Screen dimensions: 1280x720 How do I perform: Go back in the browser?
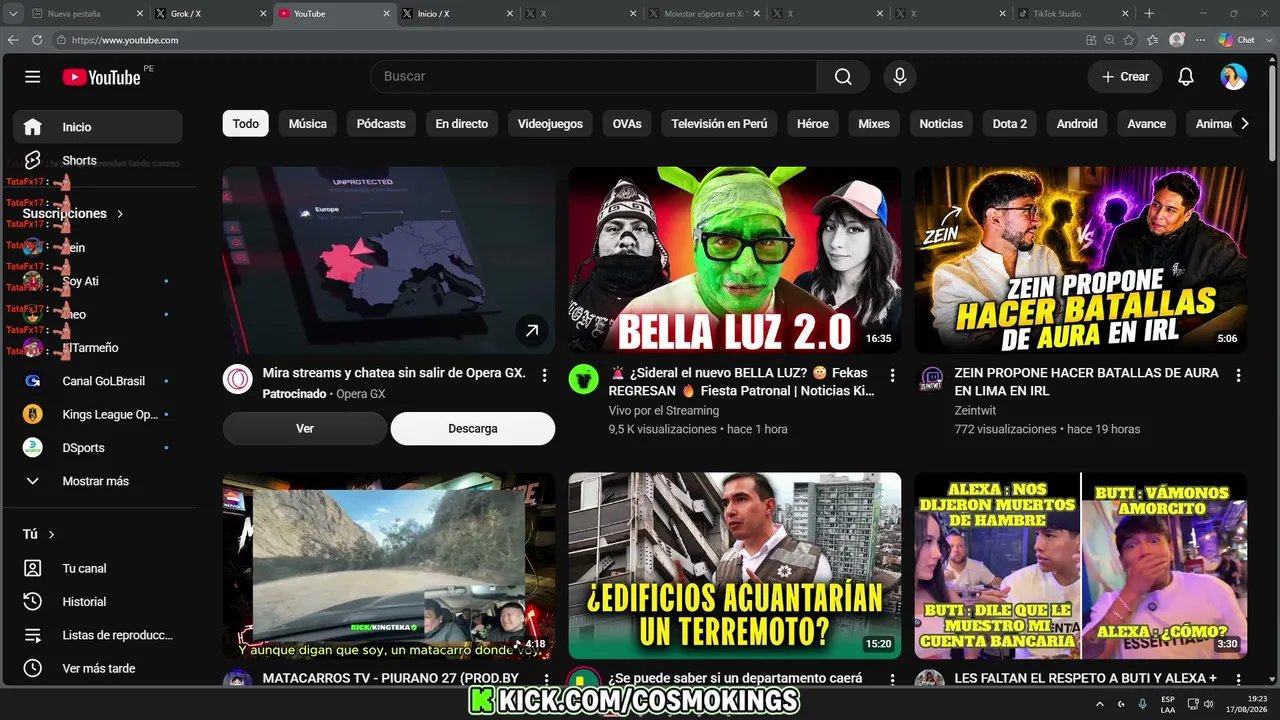click(13, 40)
